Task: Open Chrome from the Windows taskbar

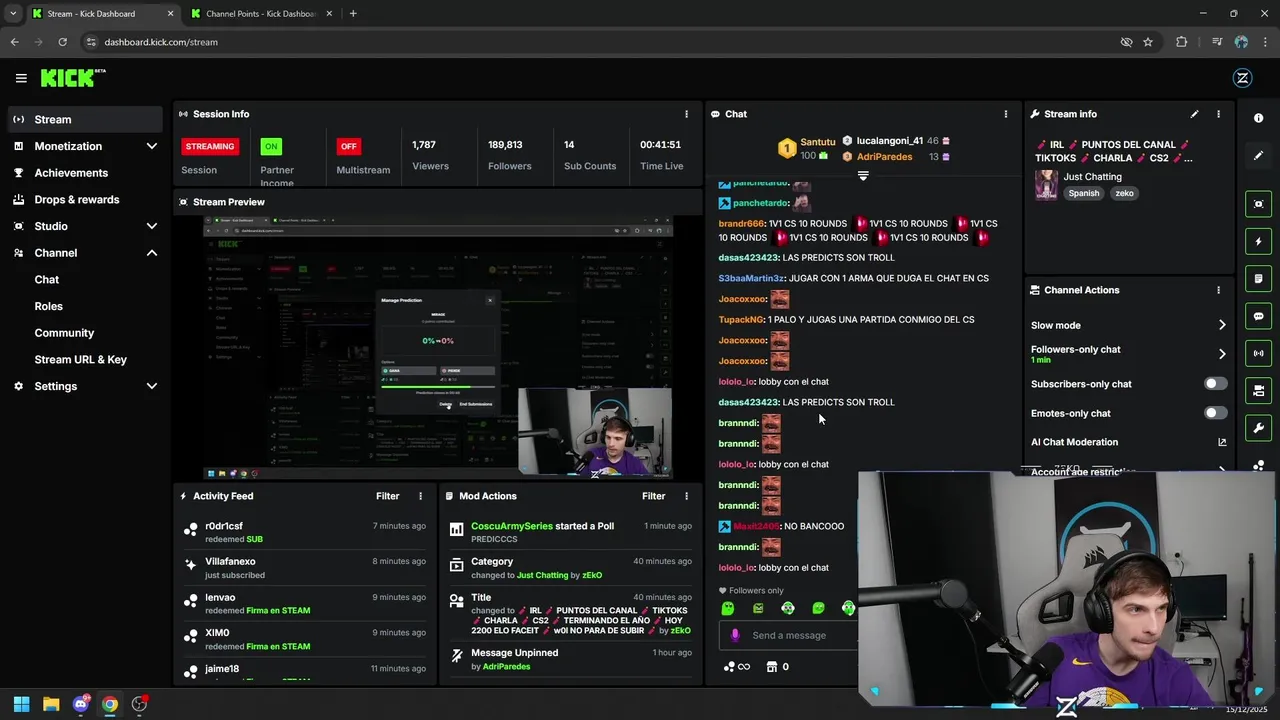Action: [x=110, y=704]
